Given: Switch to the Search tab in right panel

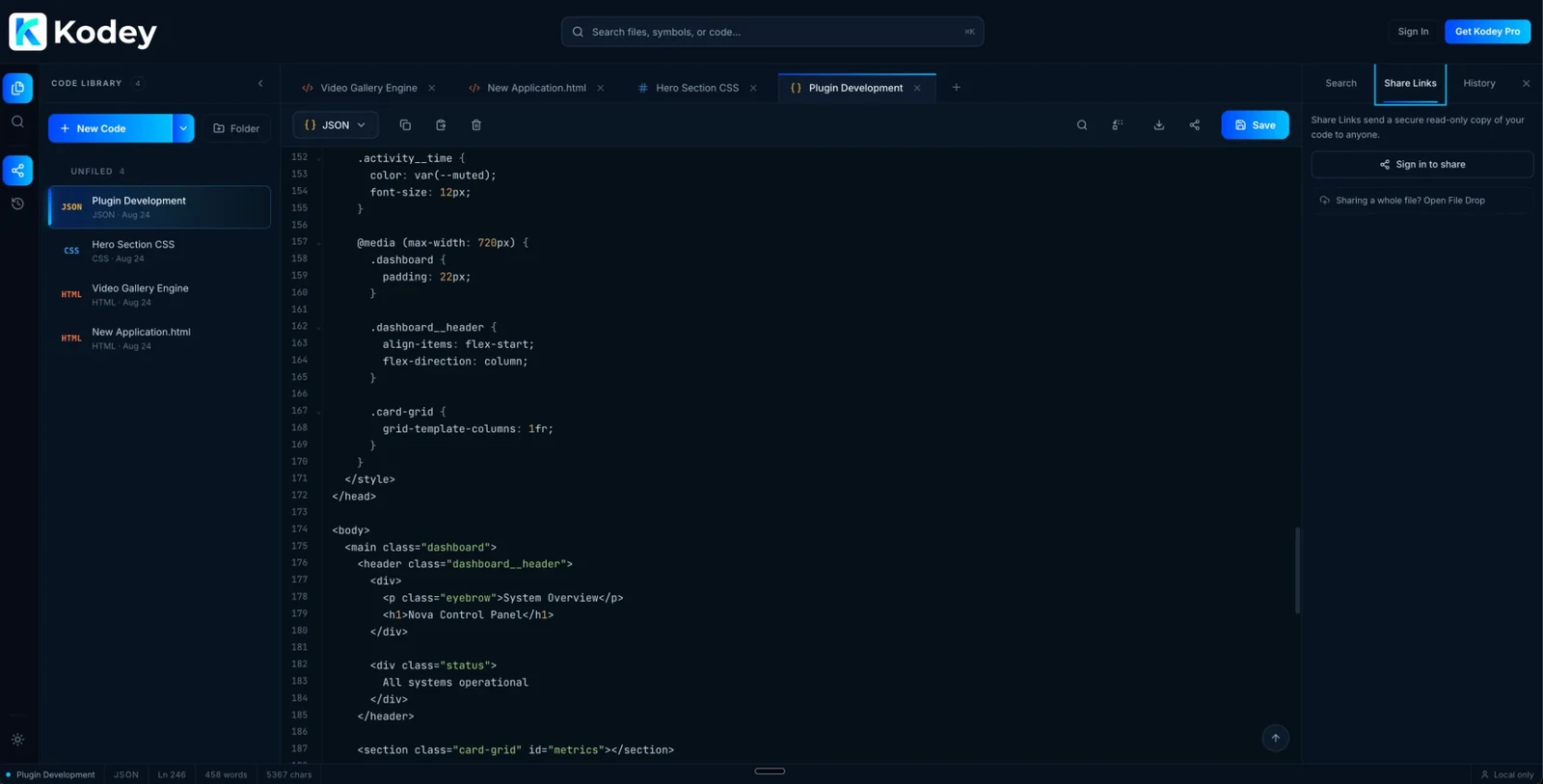Looking at the screenshot, I should click(x=1340, y=84).
